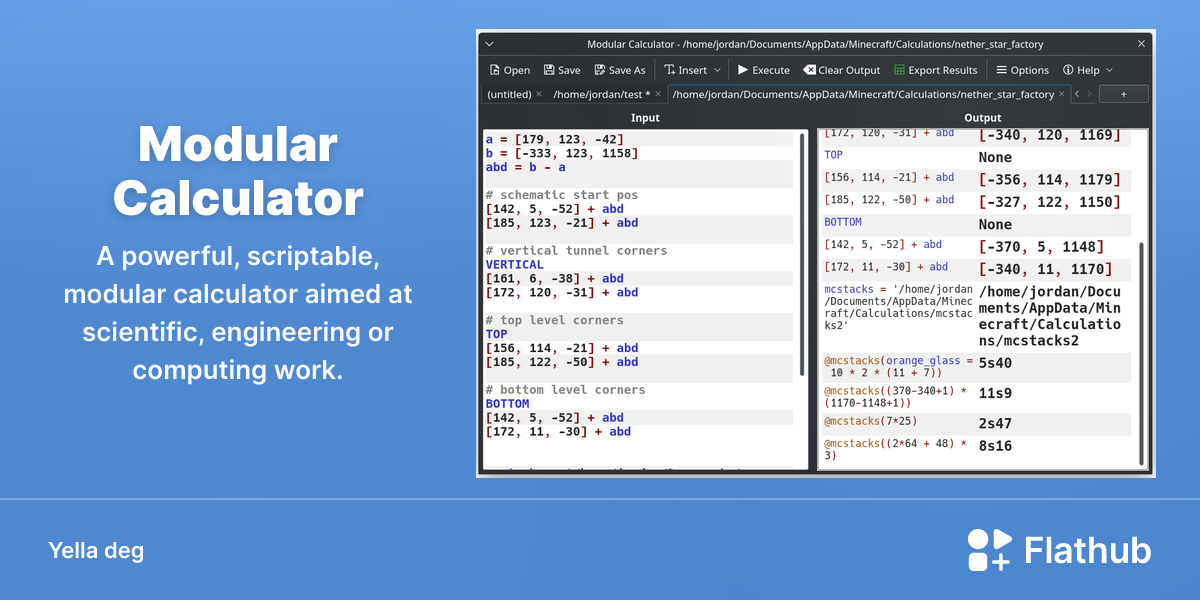Click the line 'b = [-333, 123, 1158]'

[x=561, y=153]
